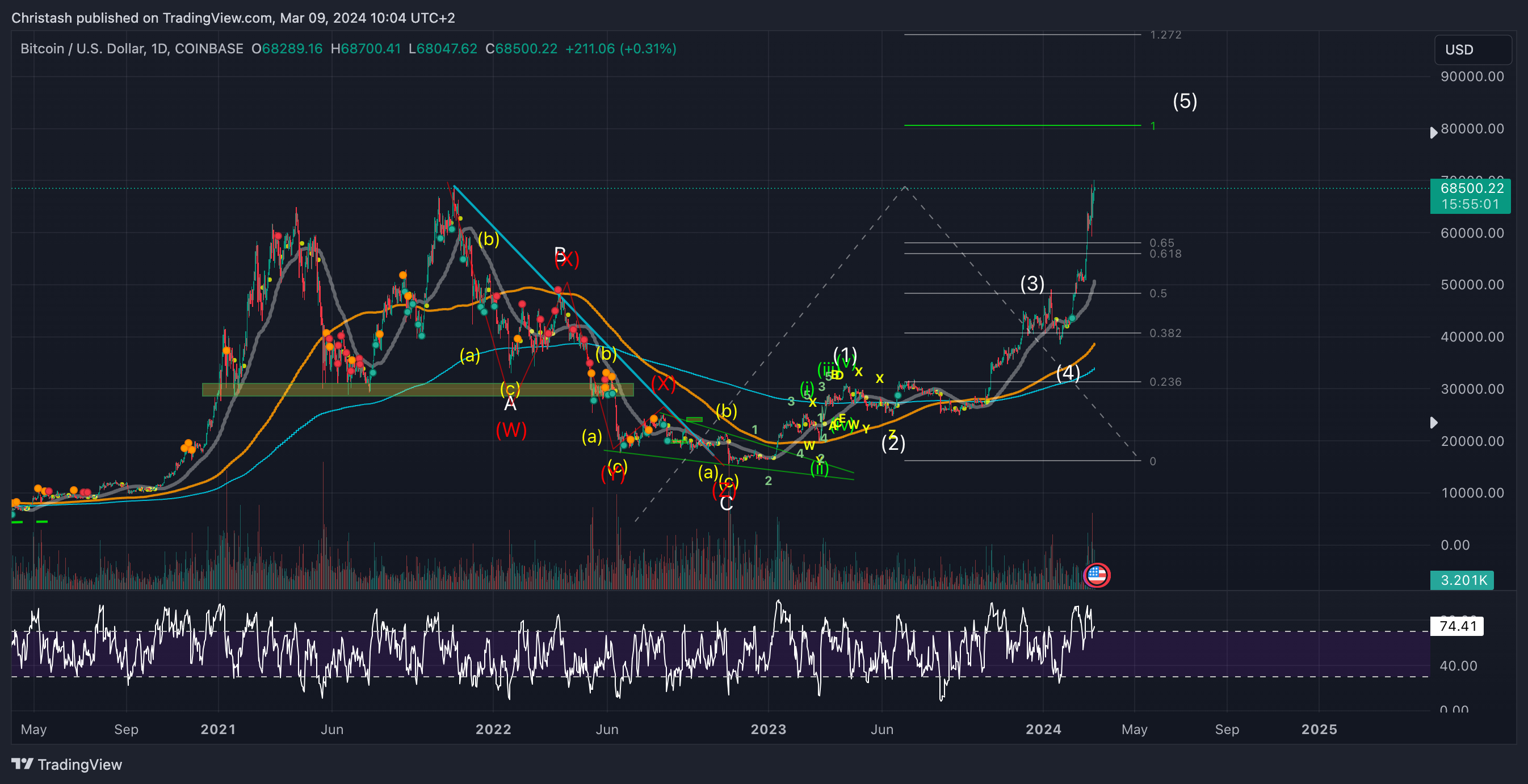Click the price-axis arrow marker beside 80000.00
1528x784 pixels.
pyautogui.click(x=1434, y=132)
